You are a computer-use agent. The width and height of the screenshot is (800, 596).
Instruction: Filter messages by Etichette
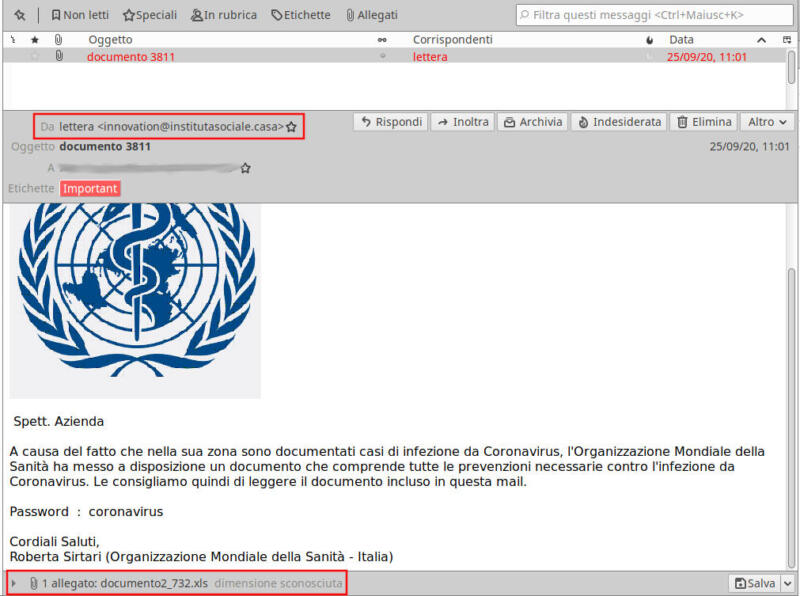pos(301,15)
